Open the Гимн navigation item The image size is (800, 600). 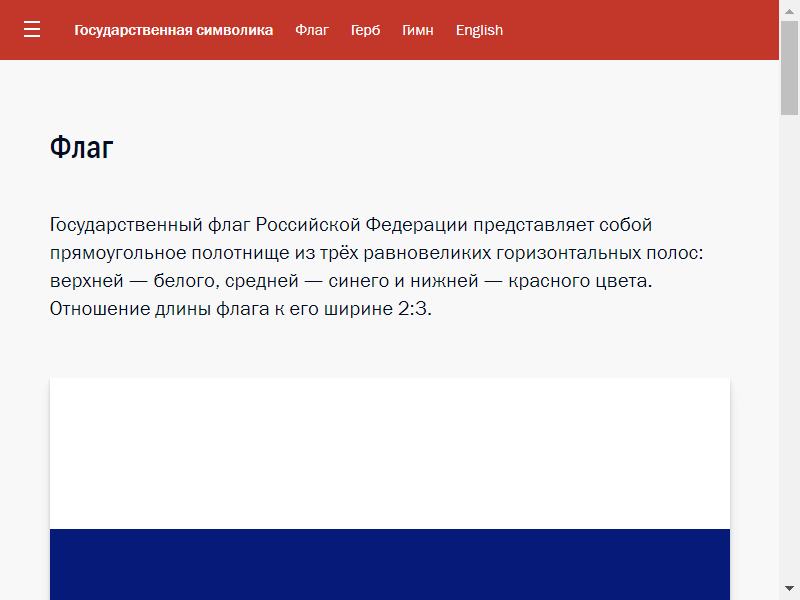pyautogui.click(x=418, y=30)
